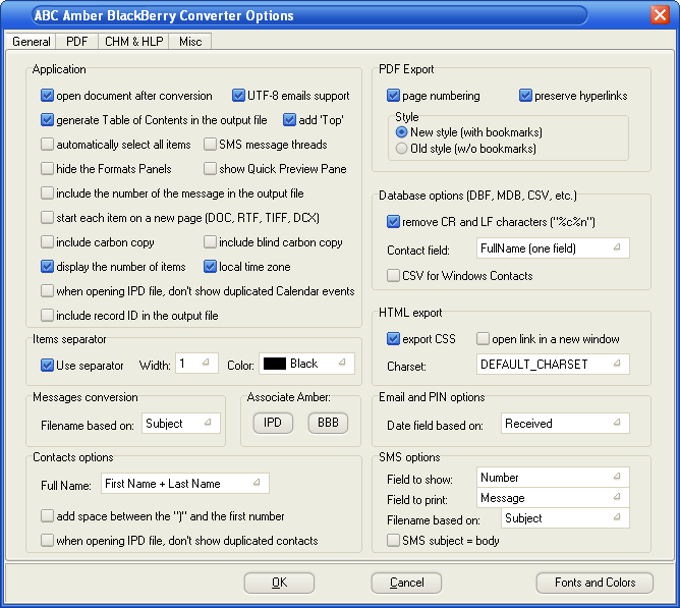680x608 pixels.
Task: Open the Full Name format dropdown
Action: 185,483
